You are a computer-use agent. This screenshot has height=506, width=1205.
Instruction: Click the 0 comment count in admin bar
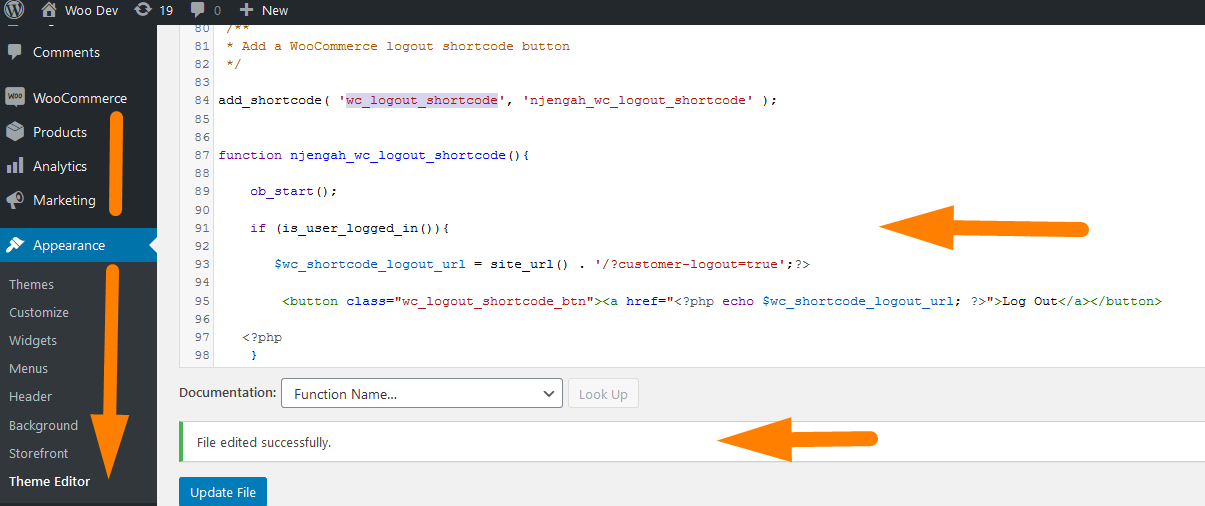[217, 10]
